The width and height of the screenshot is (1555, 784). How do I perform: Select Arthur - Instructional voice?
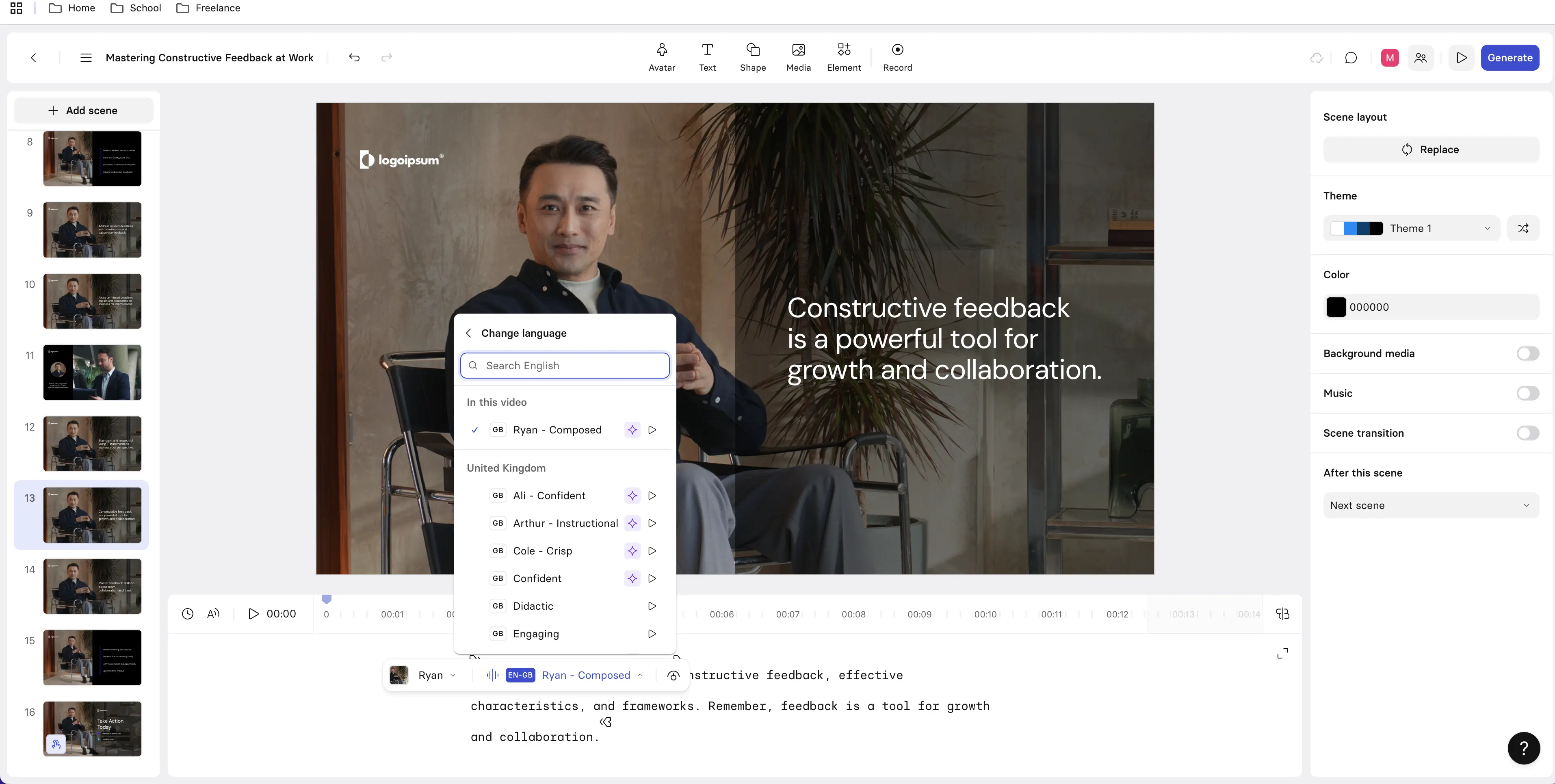click(565, 523)
